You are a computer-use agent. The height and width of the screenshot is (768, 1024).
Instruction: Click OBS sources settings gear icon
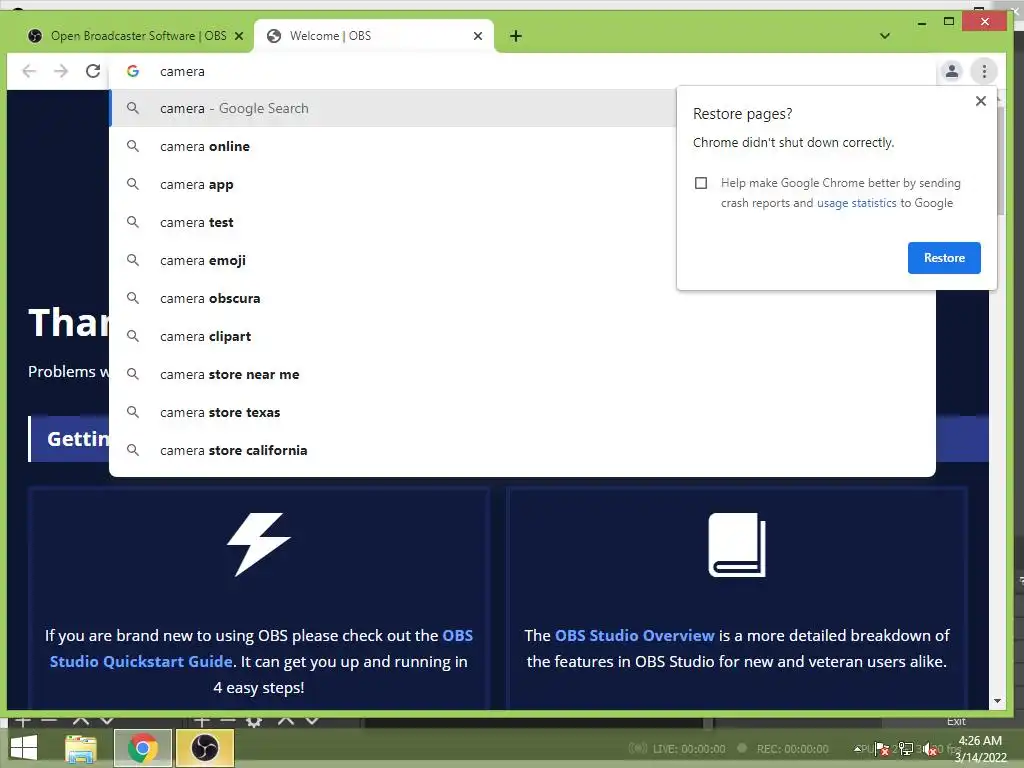point(254,721)
